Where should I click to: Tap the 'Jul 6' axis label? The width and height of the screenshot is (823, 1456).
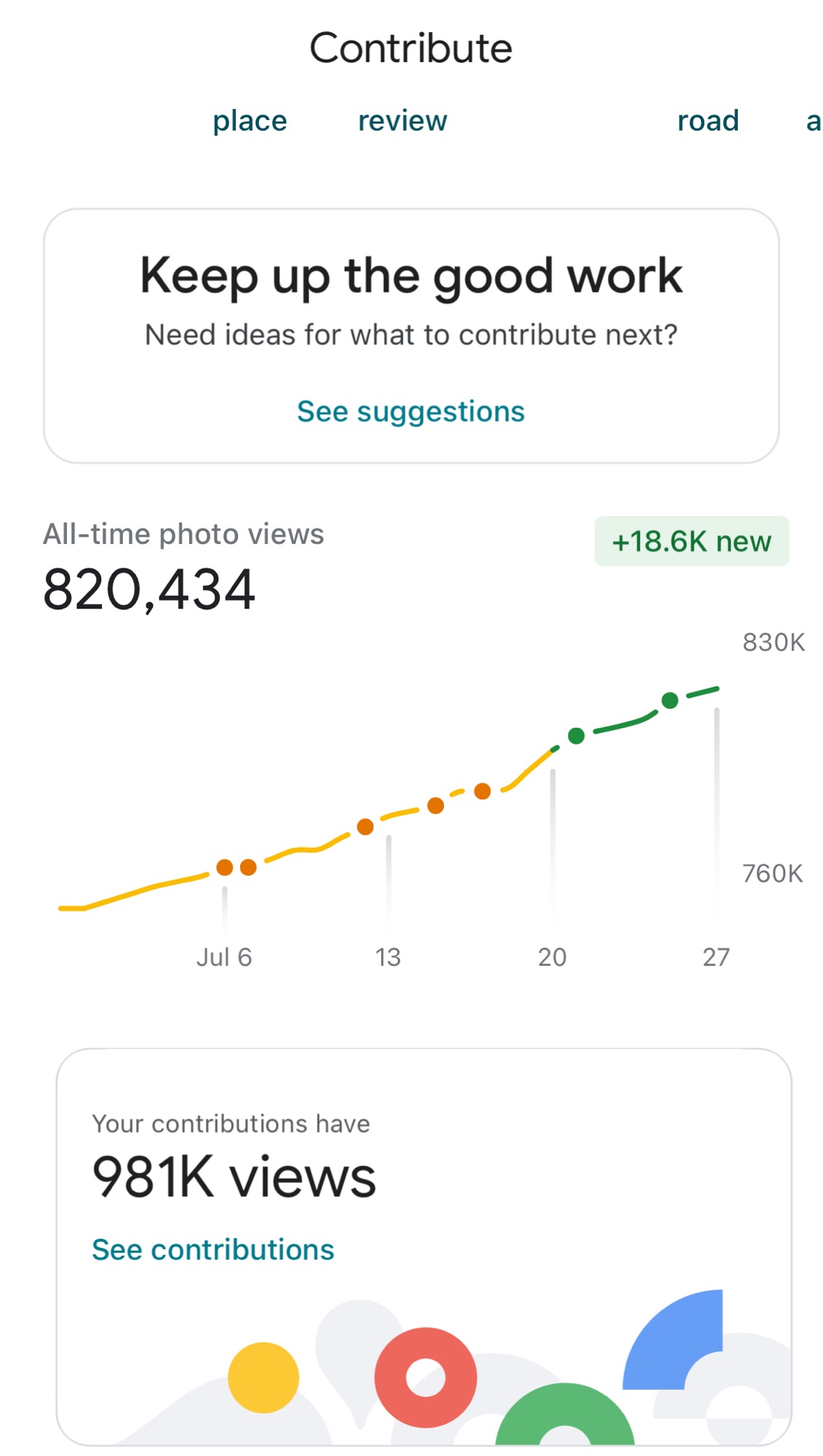click(224, 957)
